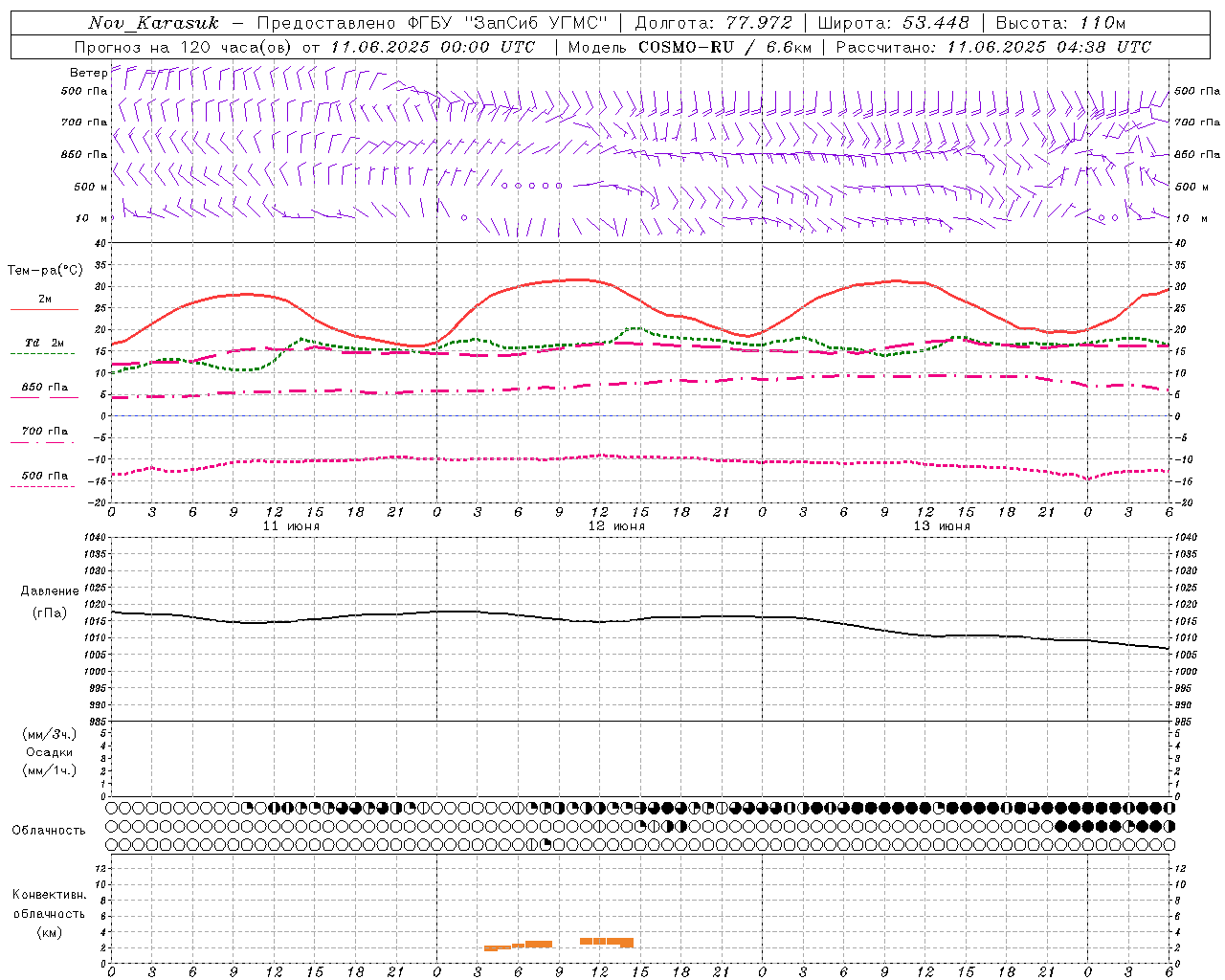Click the left 850 гПа wind level label
1225x980 pixels.
[84, 154]
